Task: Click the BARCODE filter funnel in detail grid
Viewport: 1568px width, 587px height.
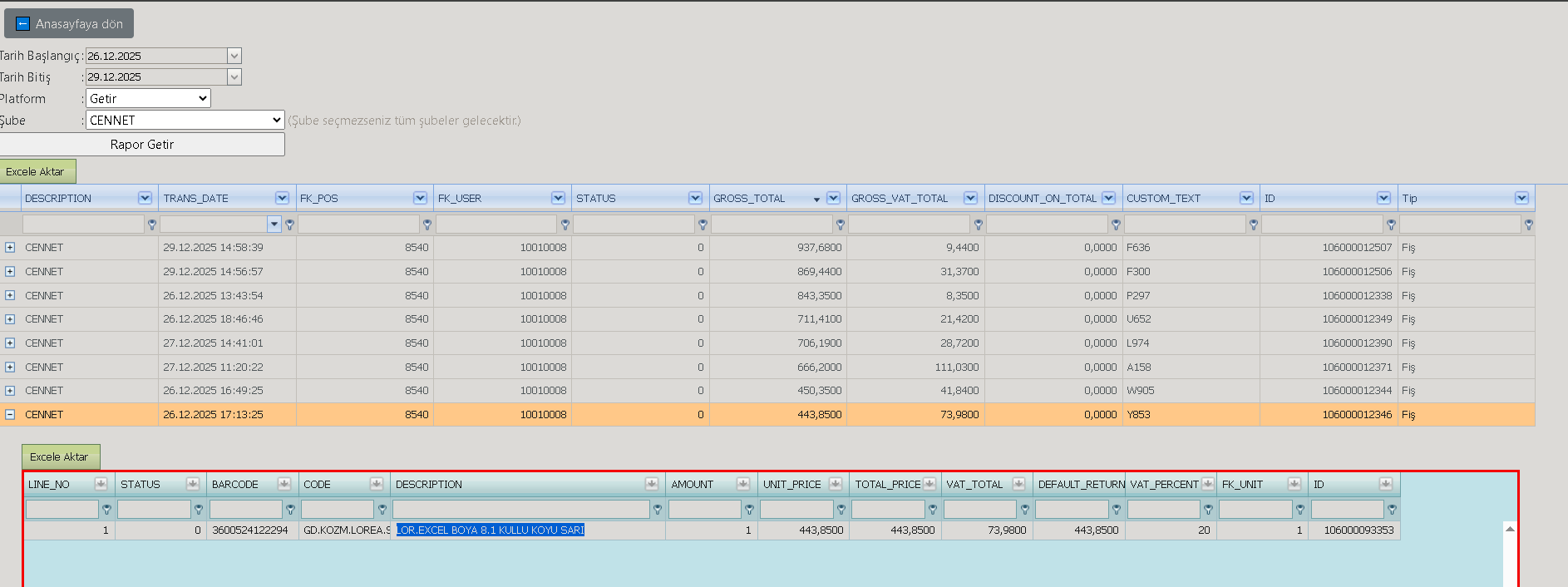Action: pyautogui.click(x=290, y=509)
